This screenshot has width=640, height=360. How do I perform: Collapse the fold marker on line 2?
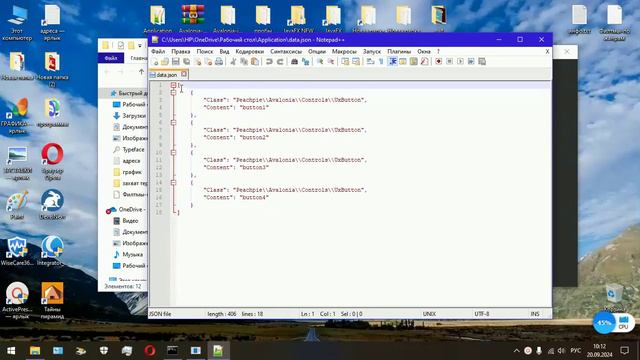click(173, 93)
